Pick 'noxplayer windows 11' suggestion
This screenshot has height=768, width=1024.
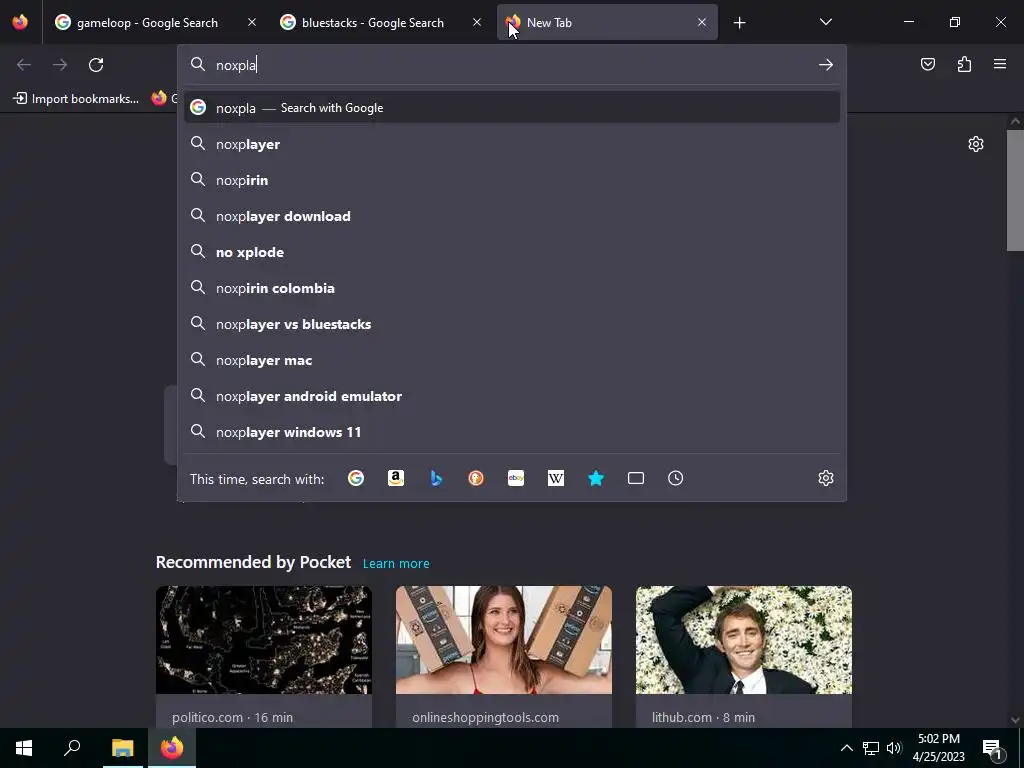[x=512, y=432]
